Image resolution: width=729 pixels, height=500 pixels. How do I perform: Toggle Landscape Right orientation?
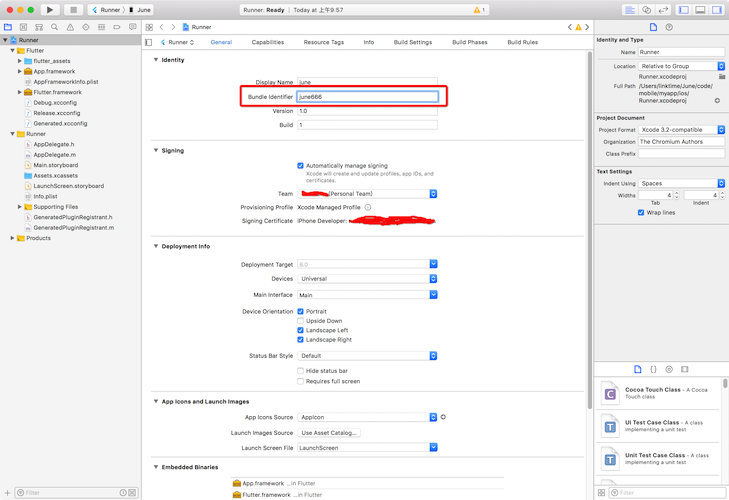click(x=300, y=340)
